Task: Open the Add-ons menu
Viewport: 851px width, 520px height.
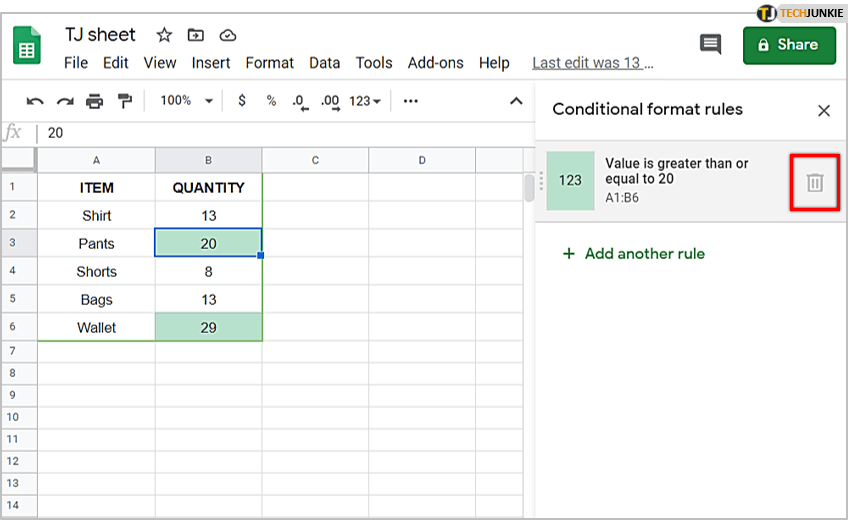Action: (435, 62)
